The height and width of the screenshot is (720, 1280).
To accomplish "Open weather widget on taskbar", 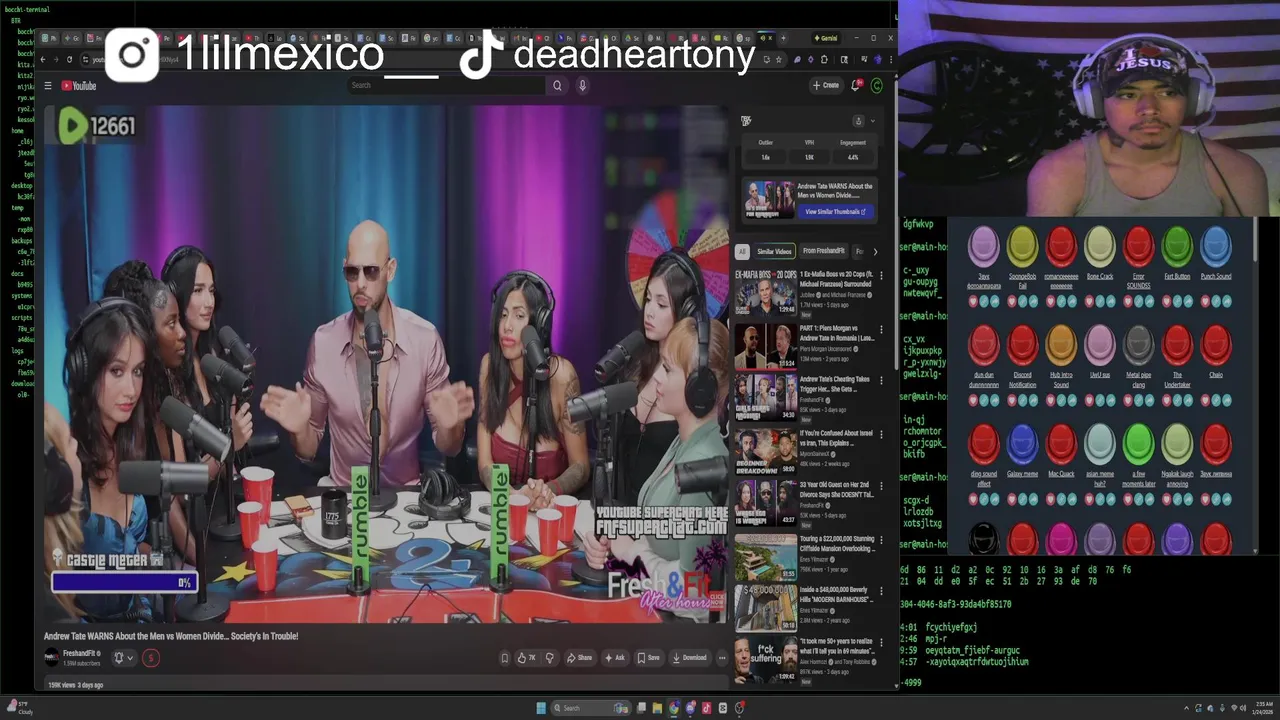I will tap(22, 708).
